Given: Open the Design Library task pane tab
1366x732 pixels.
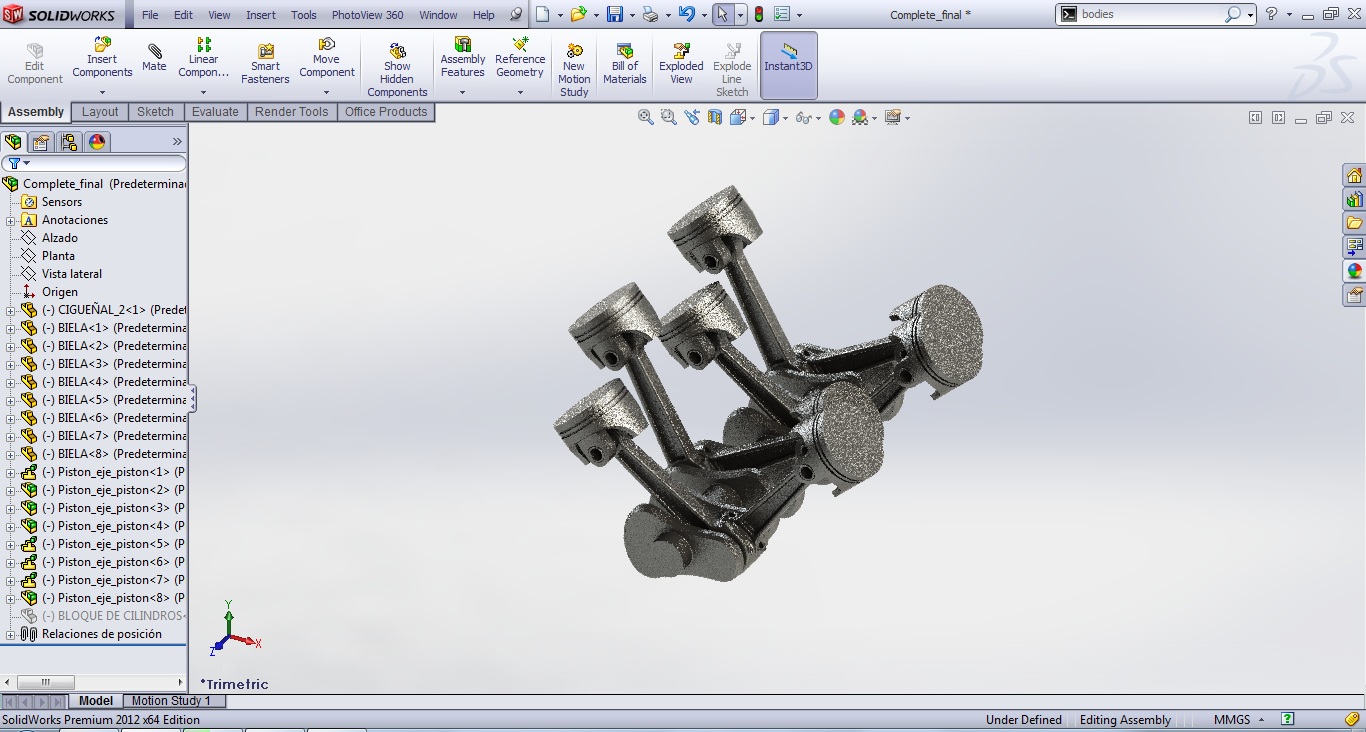Looking at the screenshot, I should [x=1354, y=199].
